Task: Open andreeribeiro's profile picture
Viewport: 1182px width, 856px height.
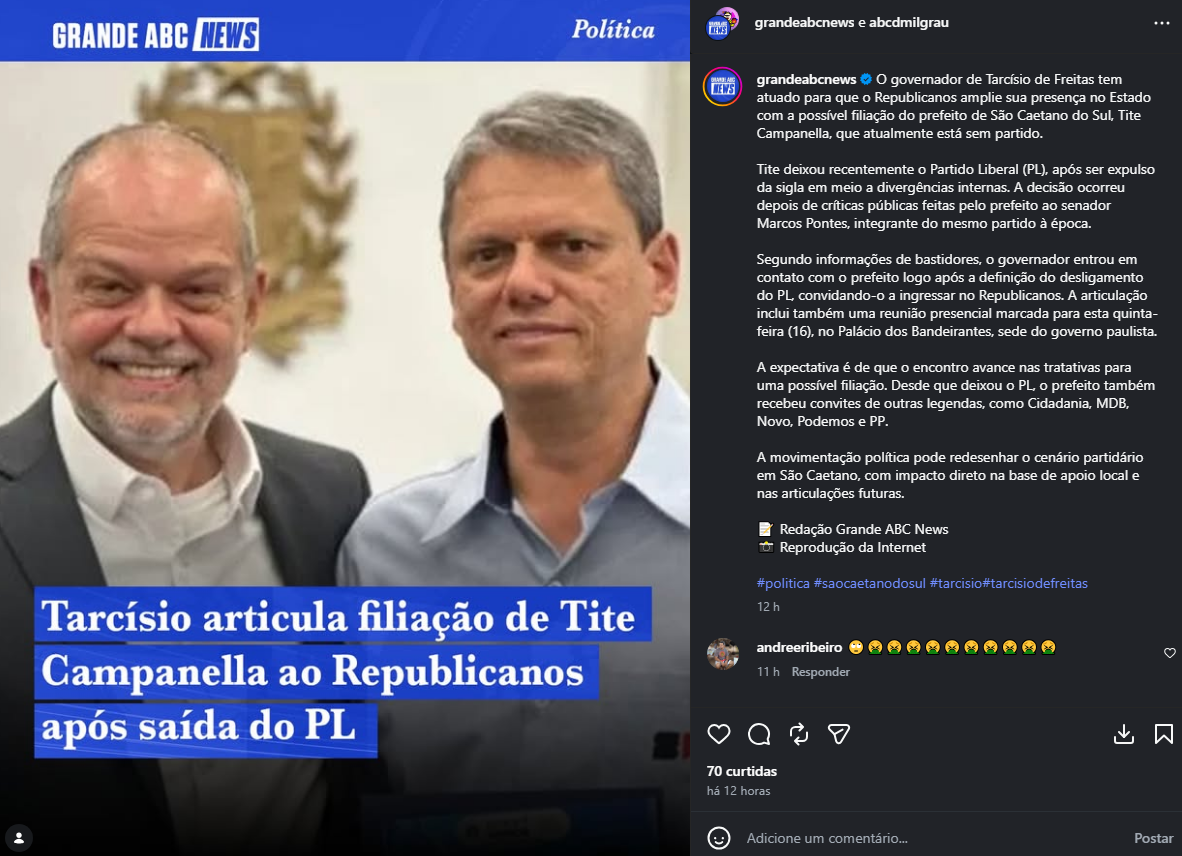Action: point(722,654)
